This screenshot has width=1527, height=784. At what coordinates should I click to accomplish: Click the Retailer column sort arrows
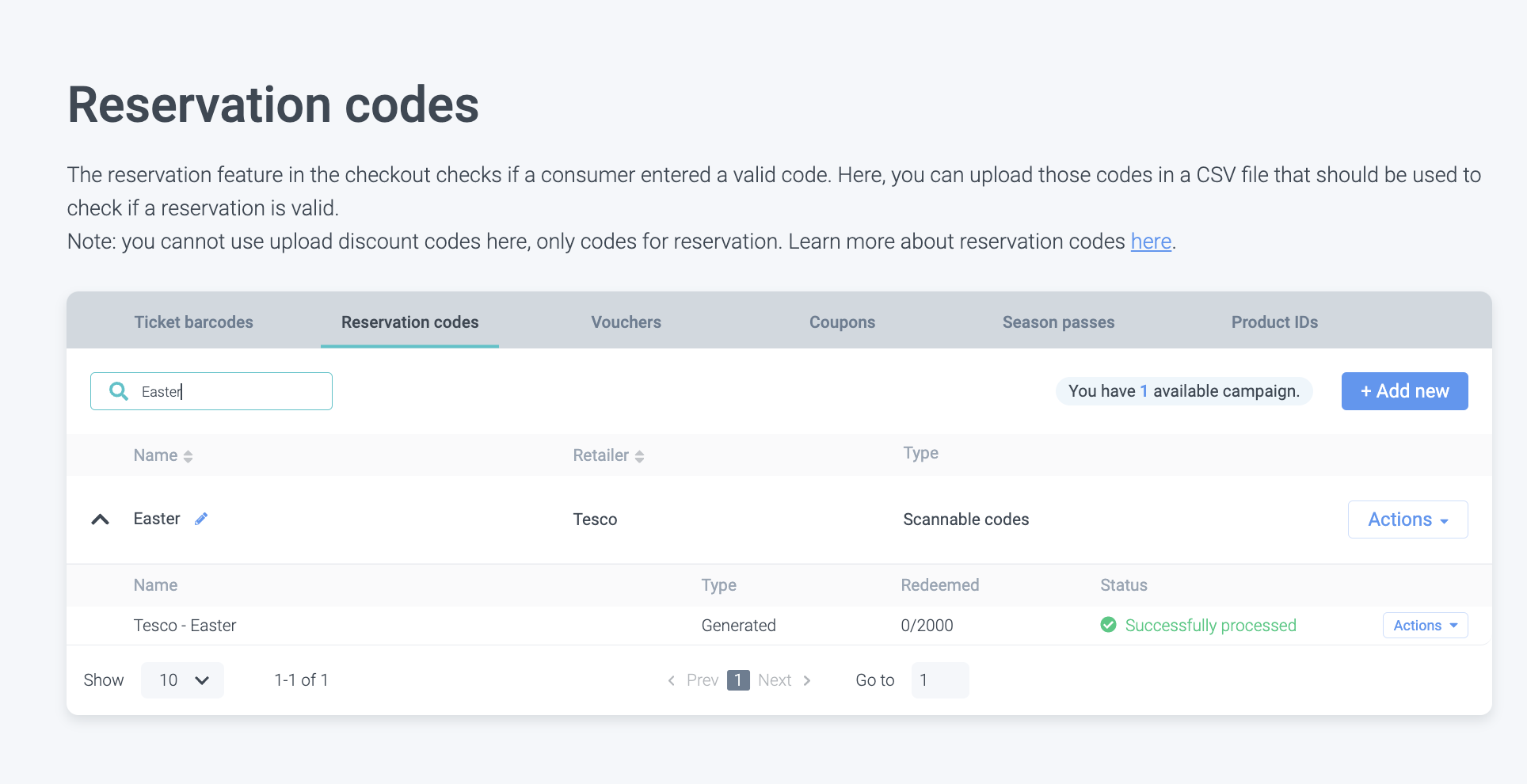point(639,456)
